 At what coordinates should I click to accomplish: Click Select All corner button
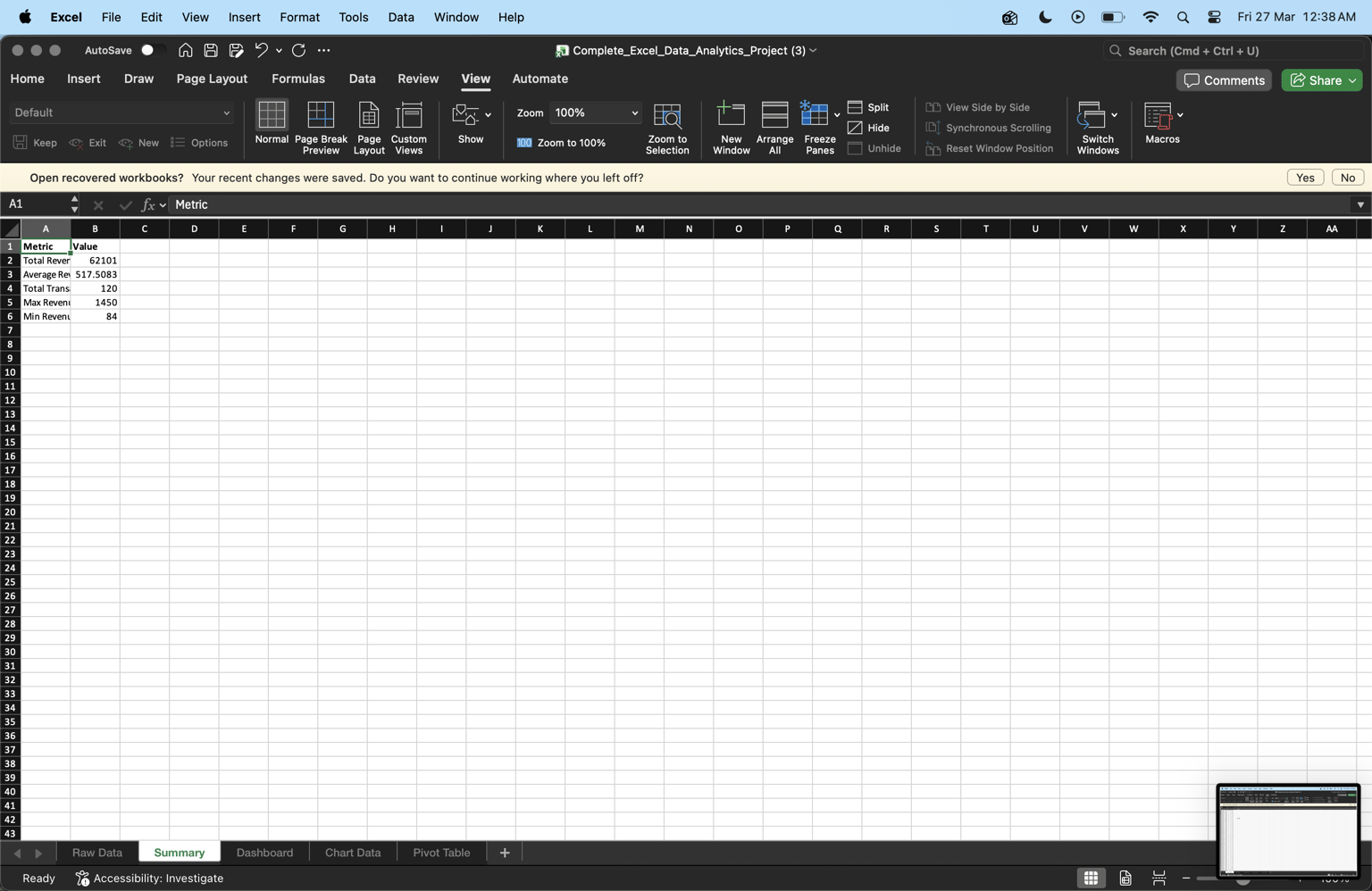coord(11,229)
